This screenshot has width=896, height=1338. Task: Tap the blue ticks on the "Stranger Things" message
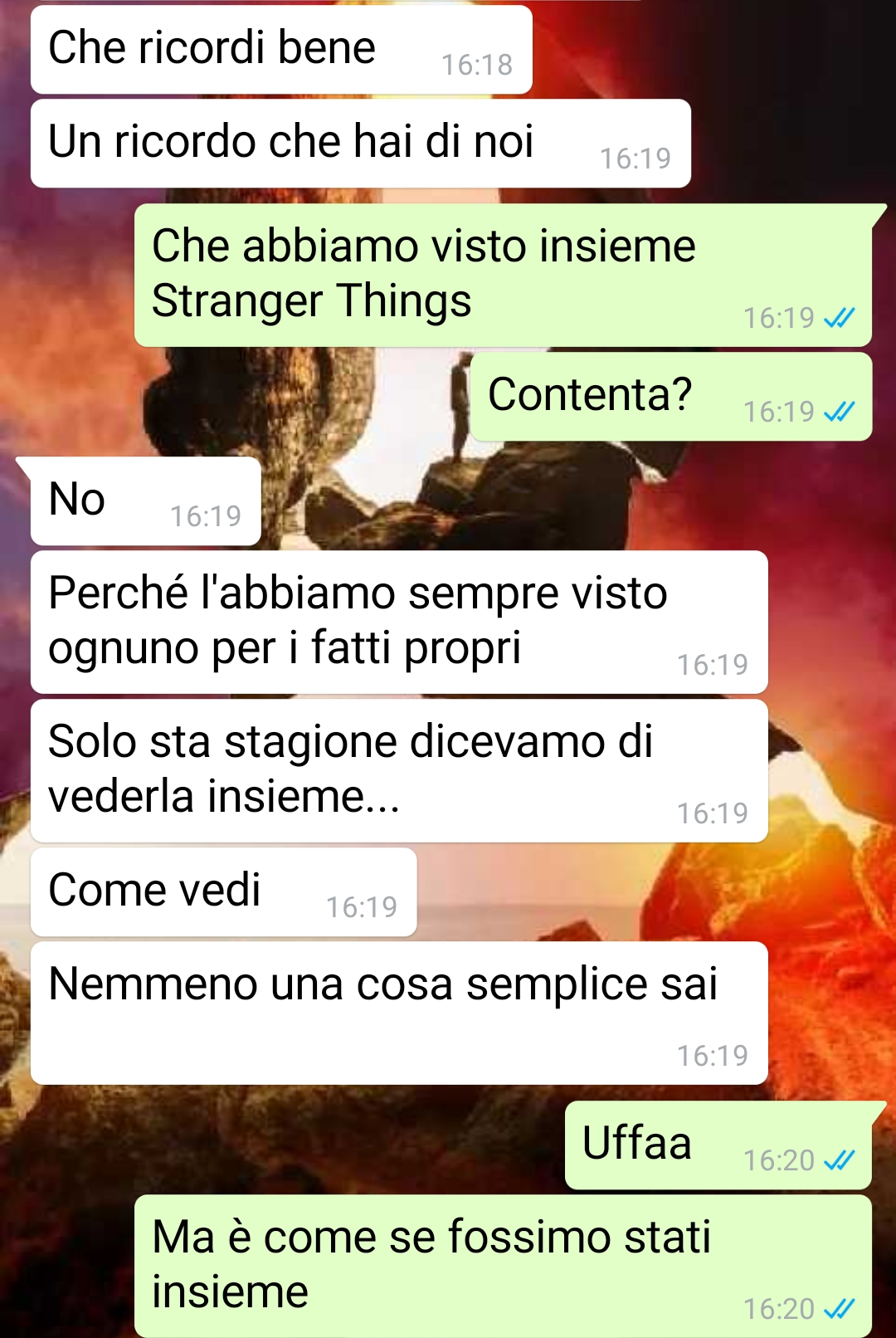pos(839,318)
